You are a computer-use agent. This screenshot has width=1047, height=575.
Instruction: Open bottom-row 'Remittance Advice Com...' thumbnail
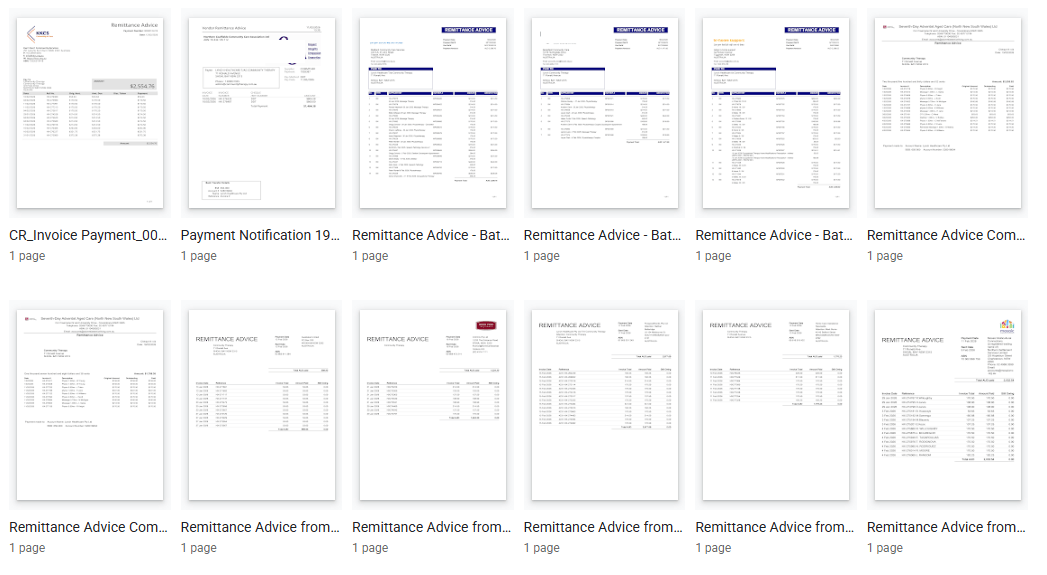[89, 405]
